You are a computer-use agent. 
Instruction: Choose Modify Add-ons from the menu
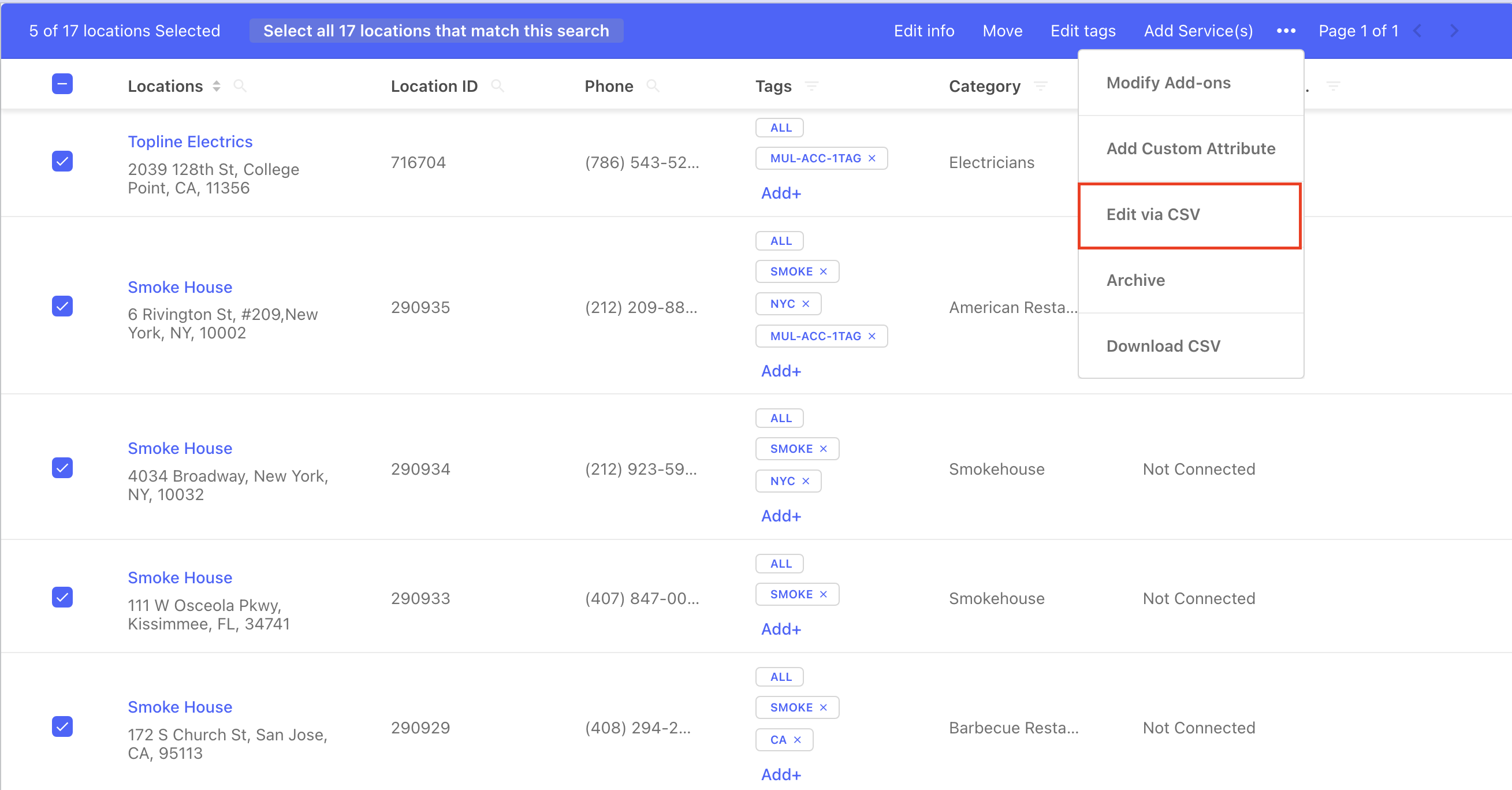(1190, 83)
